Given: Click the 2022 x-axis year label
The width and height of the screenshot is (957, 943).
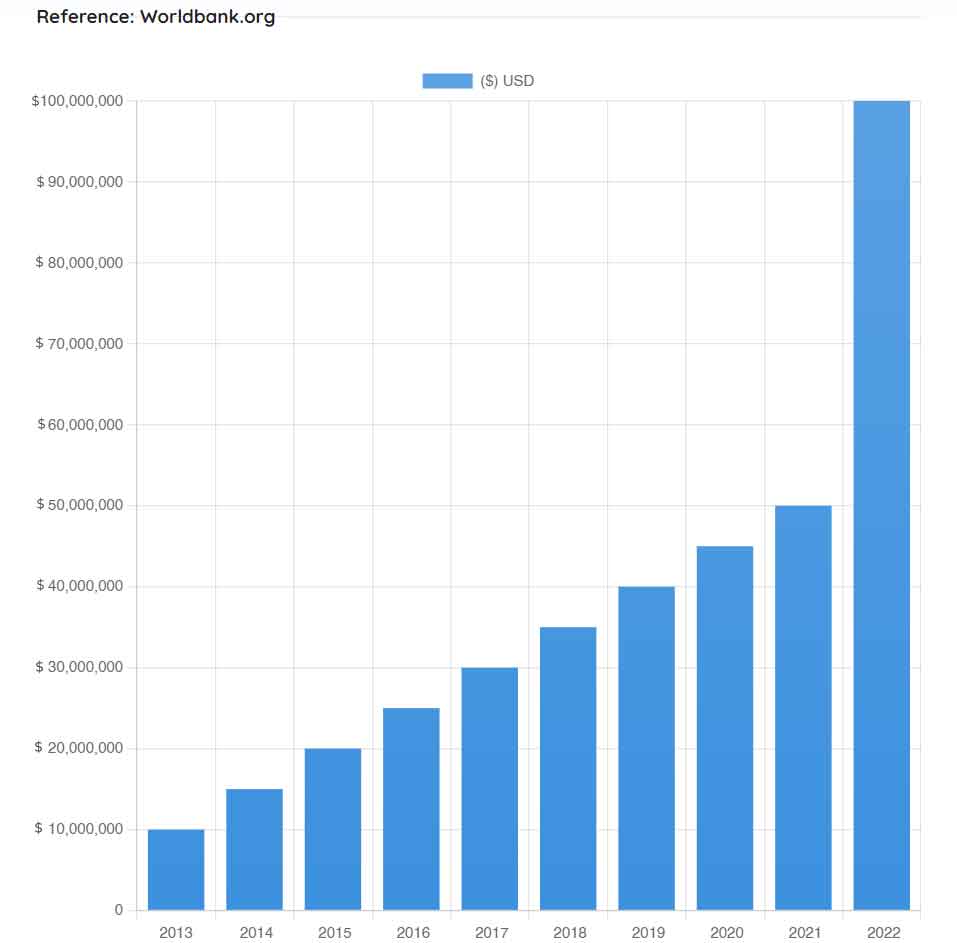Looking at the screenshot, I should 882,933.
